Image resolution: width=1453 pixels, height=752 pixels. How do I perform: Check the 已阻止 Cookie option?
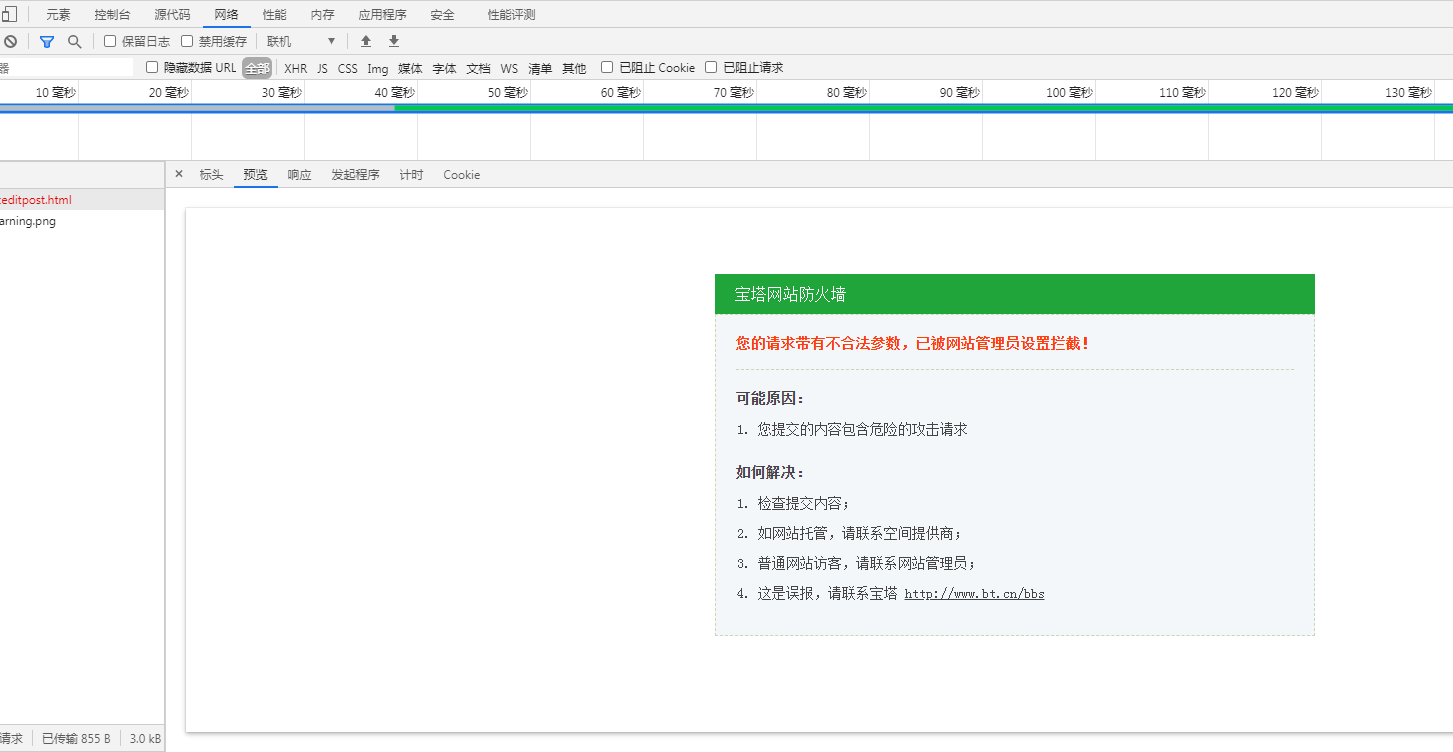(607, 67)
